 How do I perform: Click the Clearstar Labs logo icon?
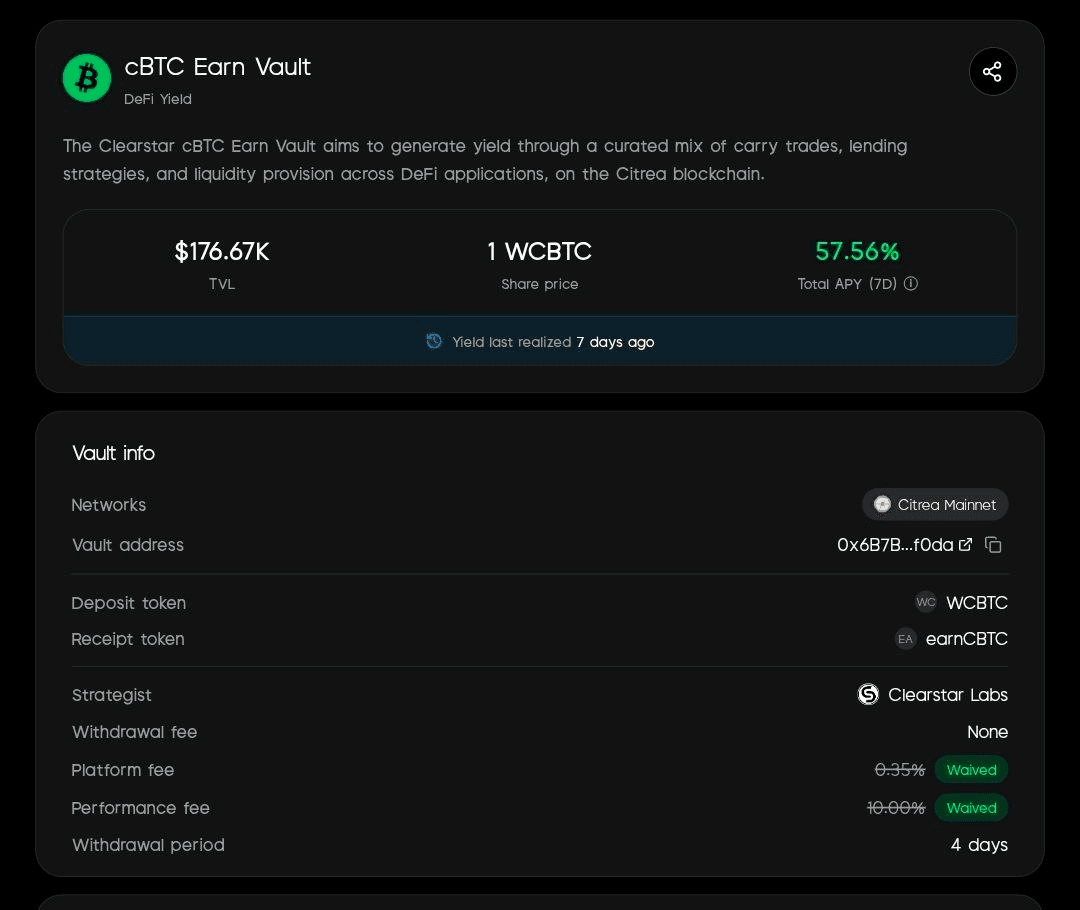[x=868, y=694]
